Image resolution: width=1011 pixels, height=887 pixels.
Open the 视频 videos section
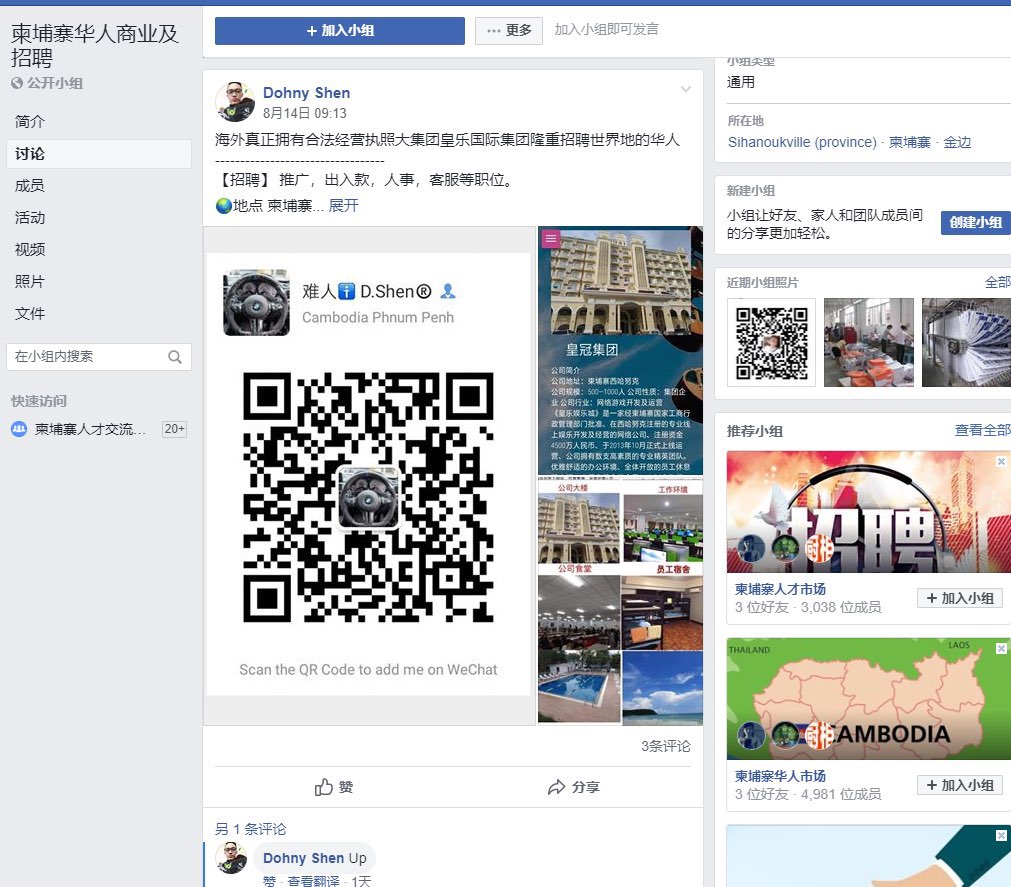[30, 249]
